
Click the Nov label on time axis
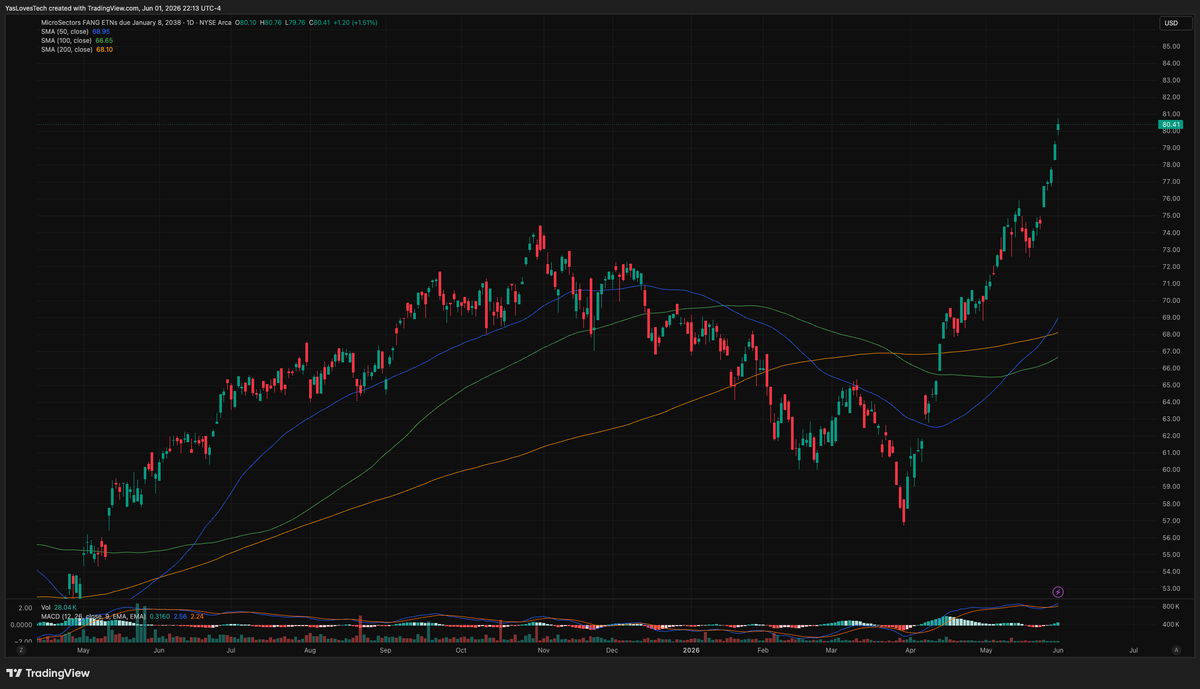pos(543,649)
